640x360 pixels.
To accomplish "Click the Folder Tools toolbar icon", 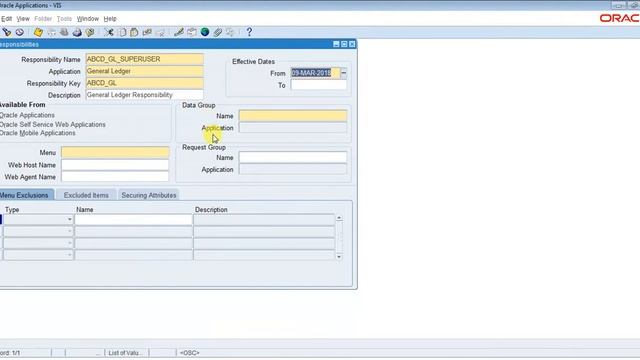I will coord(231,32).
